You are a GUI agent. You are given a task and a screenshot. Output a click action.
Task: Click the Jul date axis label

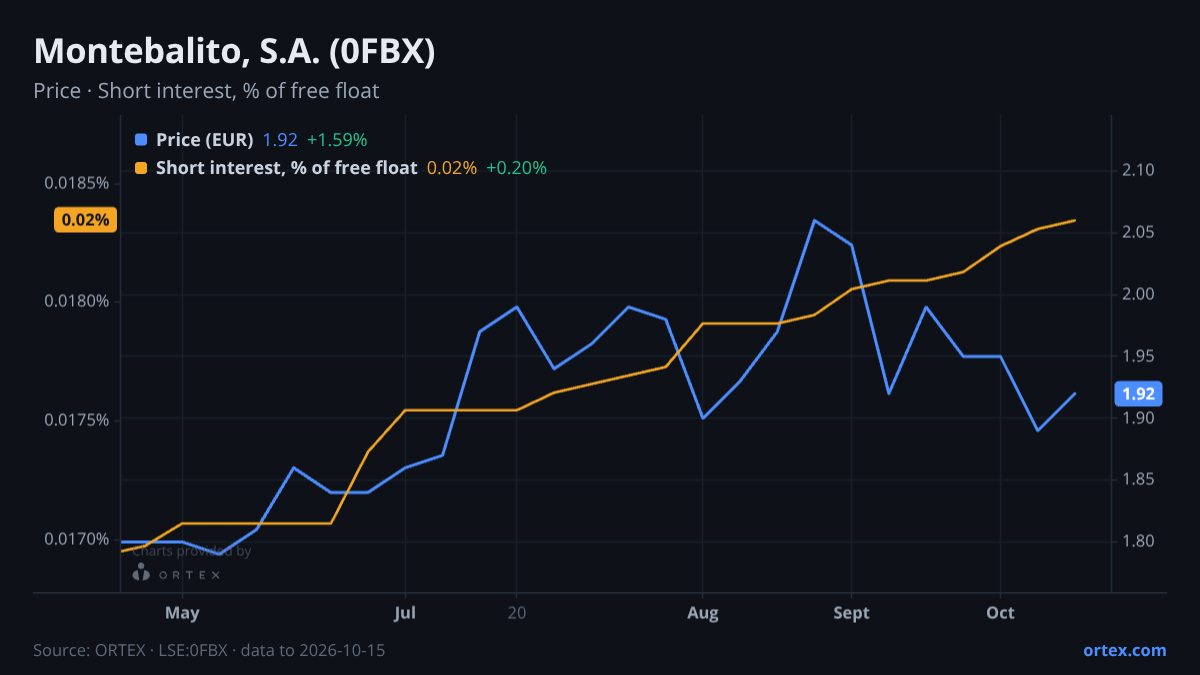tap(405, 612)
